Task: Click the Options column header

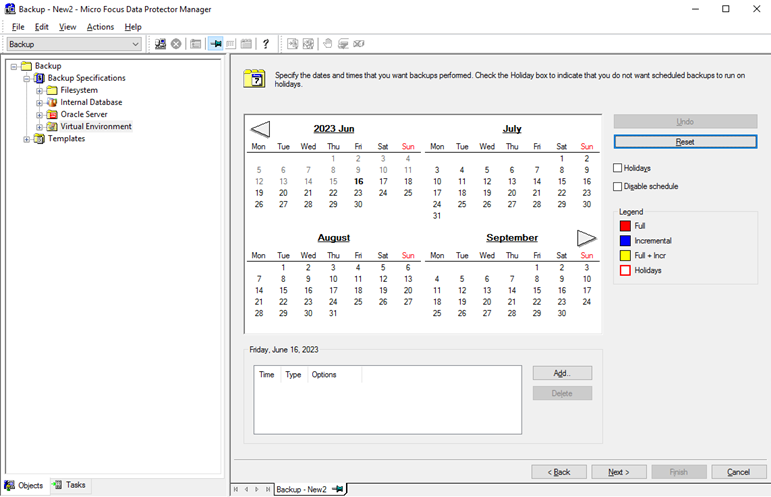Action: point(334,375)
